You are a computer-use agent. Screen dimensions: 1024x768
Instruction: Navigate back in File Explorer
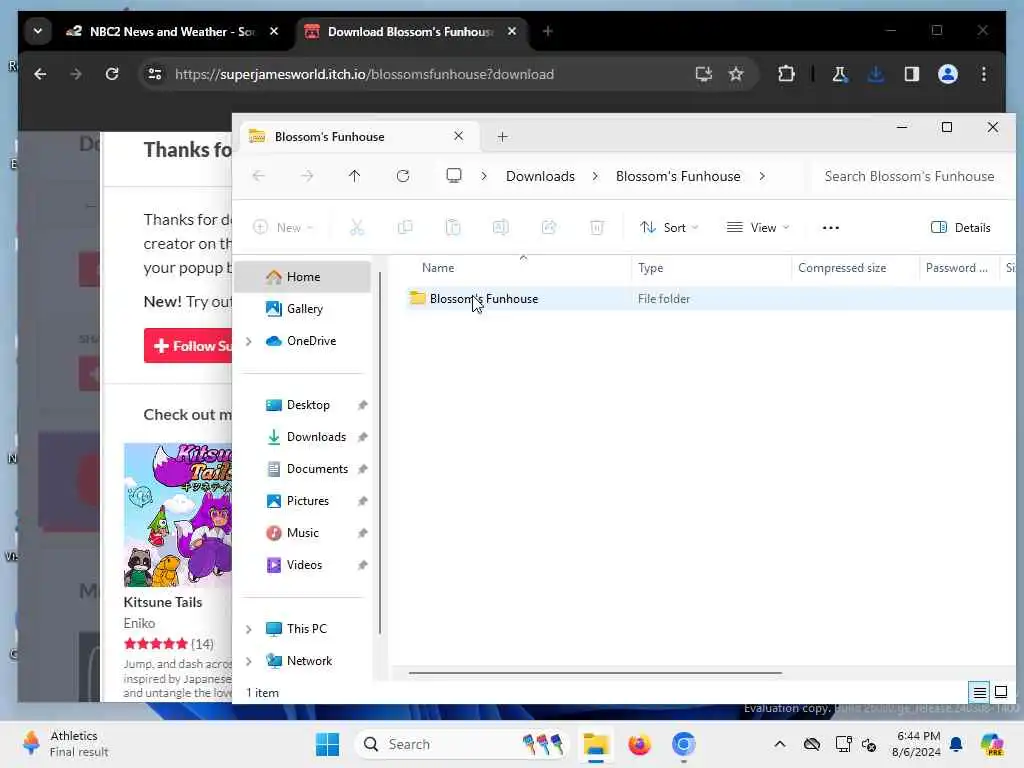point(259,176)
